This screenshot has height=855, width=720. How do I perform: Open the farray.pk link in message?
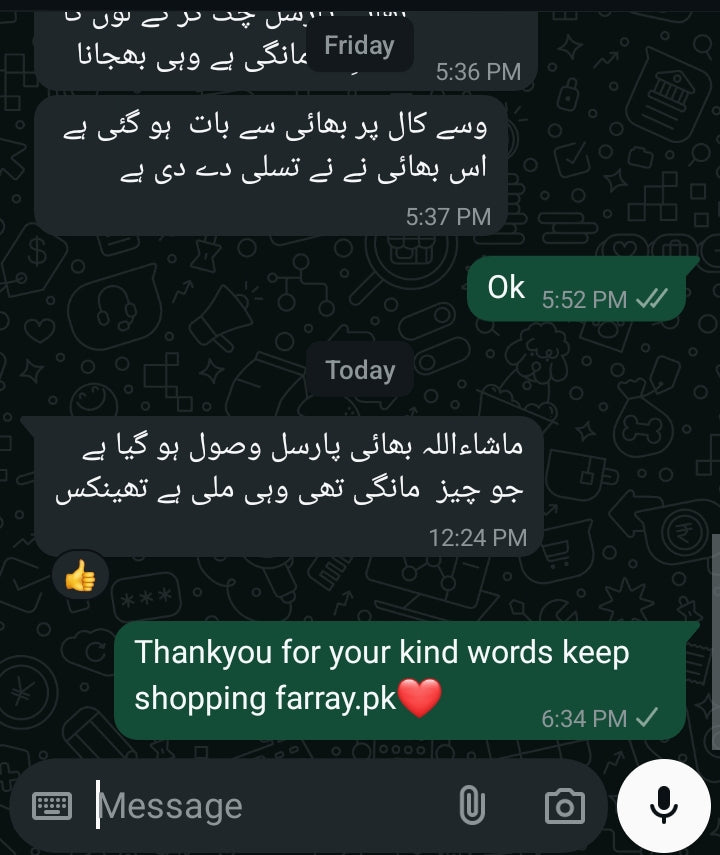click(x=335, y=699)
